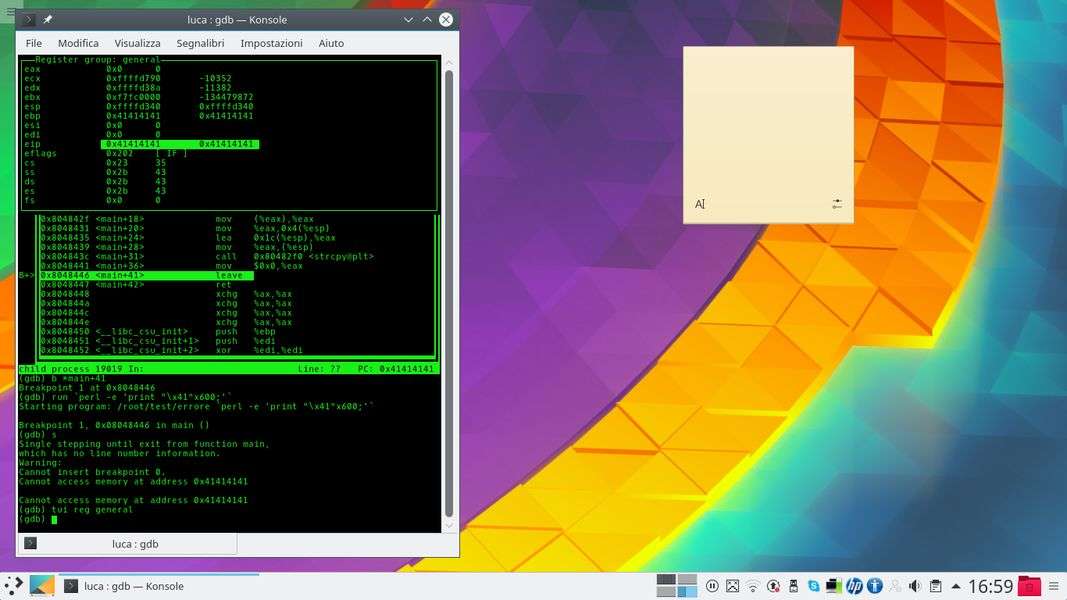Open the Wi-Fi network tray icon
Screen dimensions: 1067x600
tap(753, 586)
